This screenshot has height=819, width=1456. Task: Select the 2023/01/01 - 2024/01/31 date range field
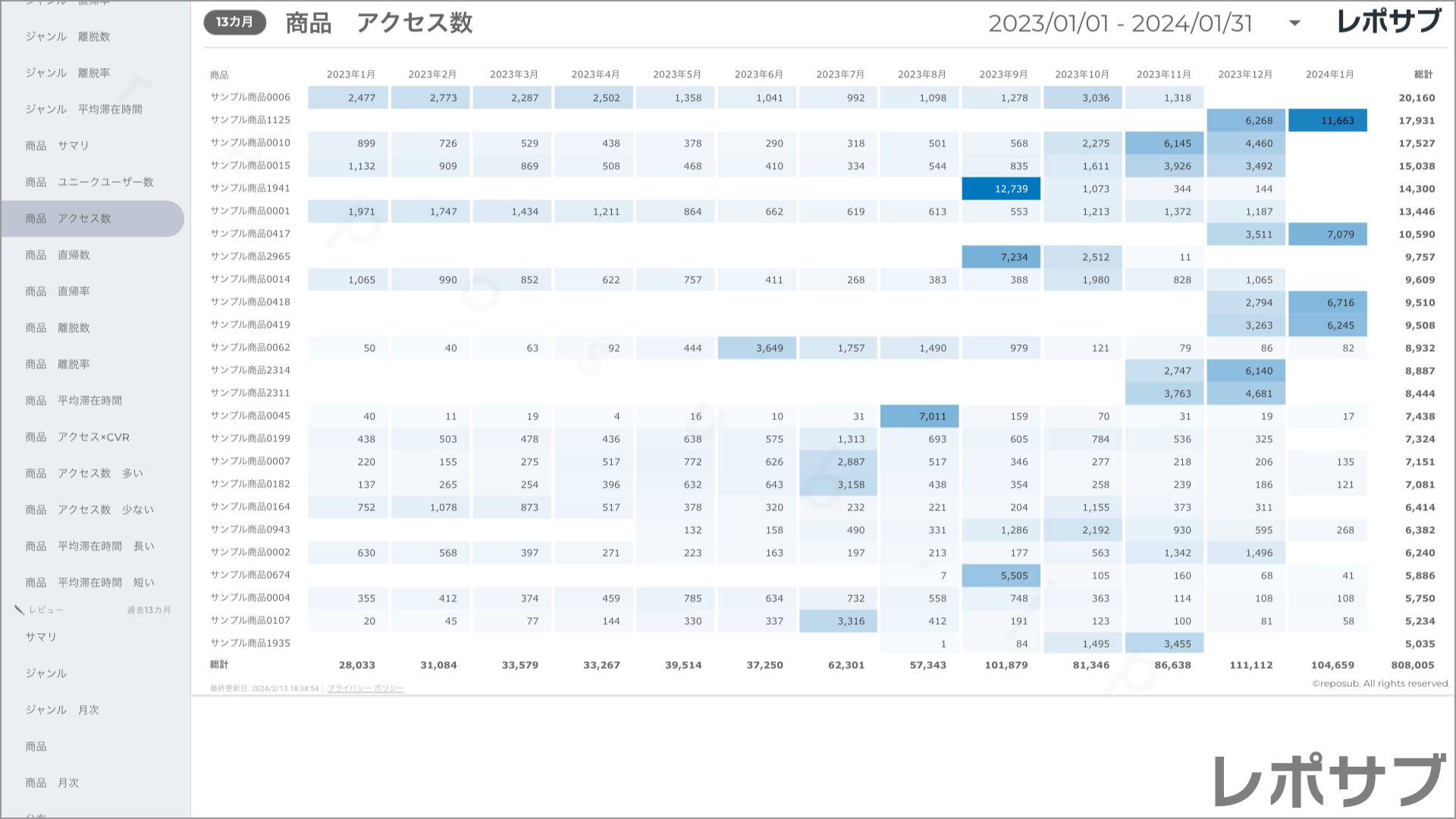click(x=1120, y=24)
